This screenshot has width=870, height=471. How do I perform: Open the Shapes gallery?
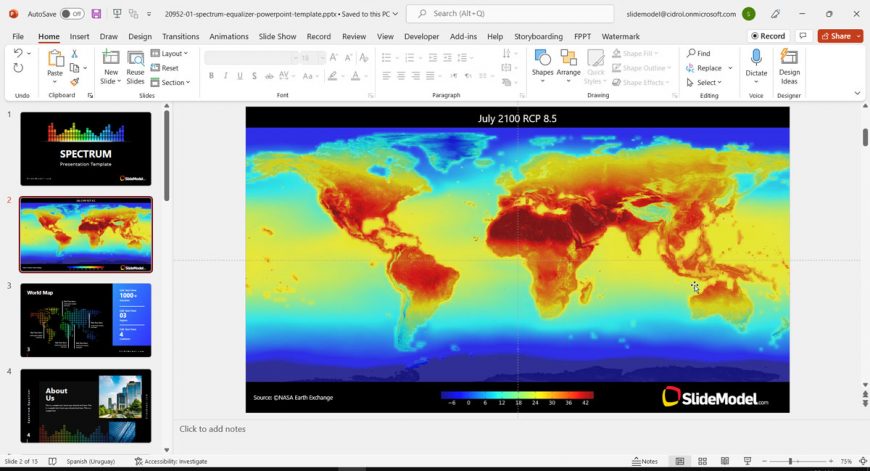pyautogui.click(x=542, y=66)
